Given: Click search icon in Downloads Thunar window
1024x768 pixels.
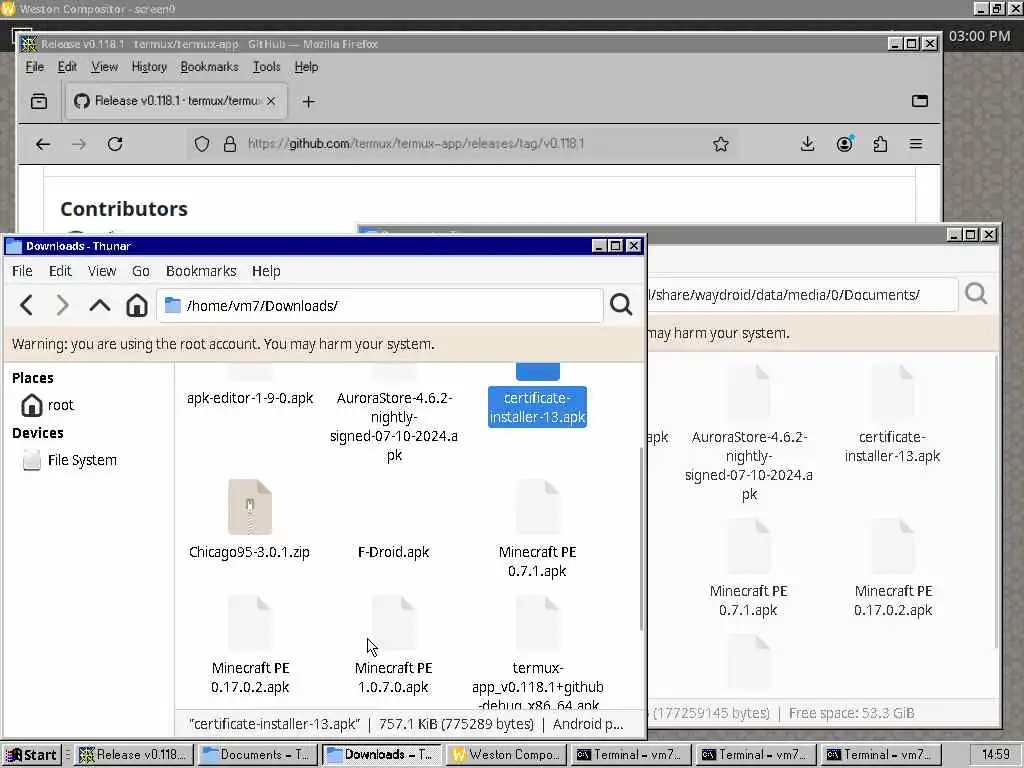Looking at the screenshot, I should [x=620, y=304].
